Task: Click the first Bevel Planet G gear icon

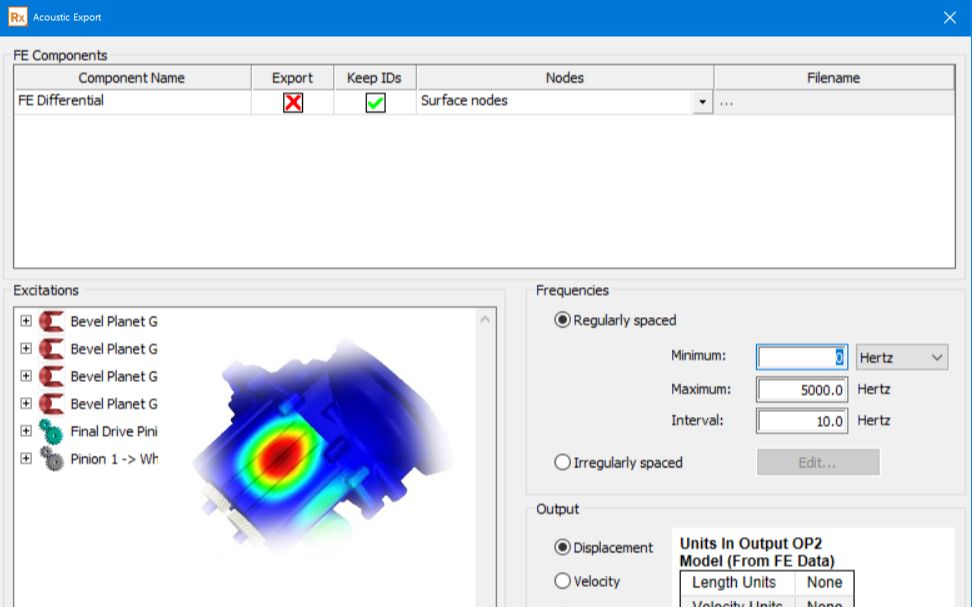Action: [51, 321]
